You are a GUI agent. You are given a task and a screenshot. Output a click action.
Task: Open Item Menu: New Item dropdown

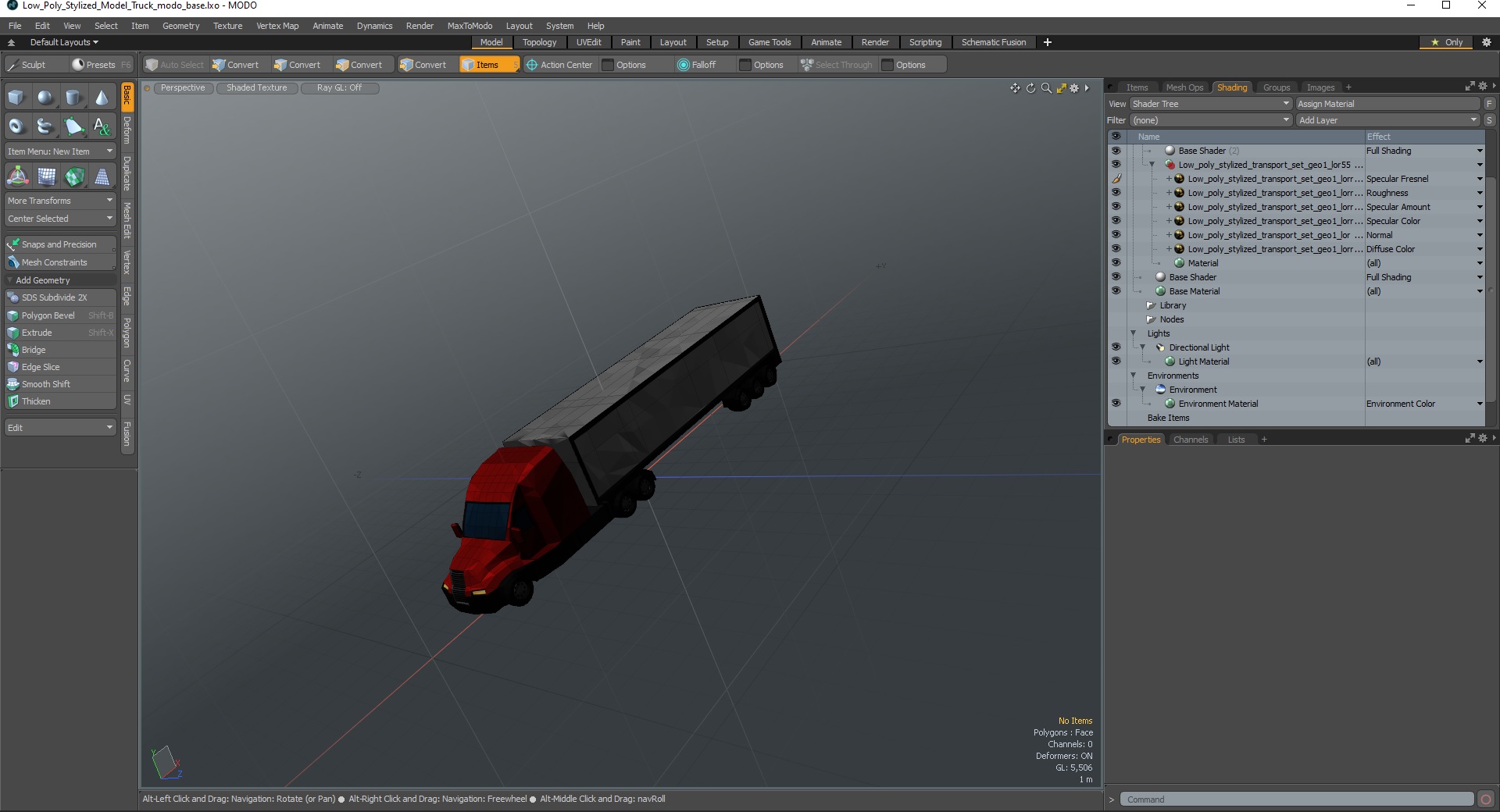[60, 151]
